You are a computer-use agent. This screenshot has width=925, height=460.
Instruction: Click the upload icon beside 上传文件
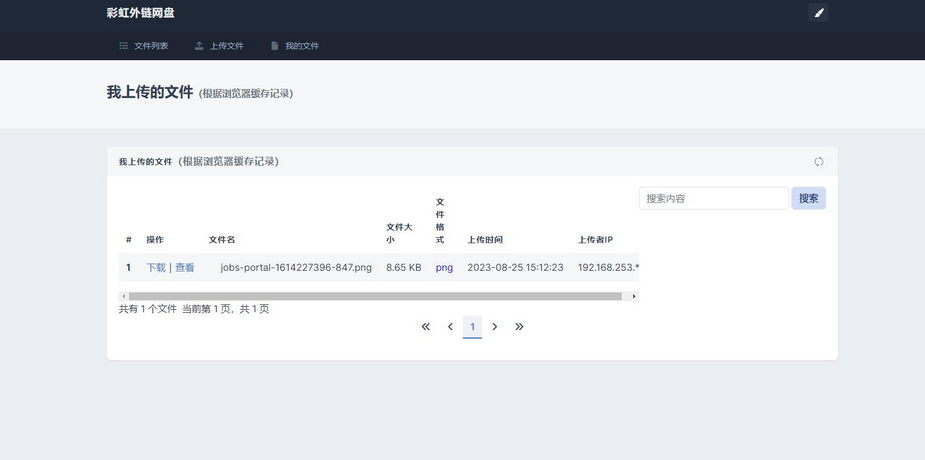pos(199,45)
